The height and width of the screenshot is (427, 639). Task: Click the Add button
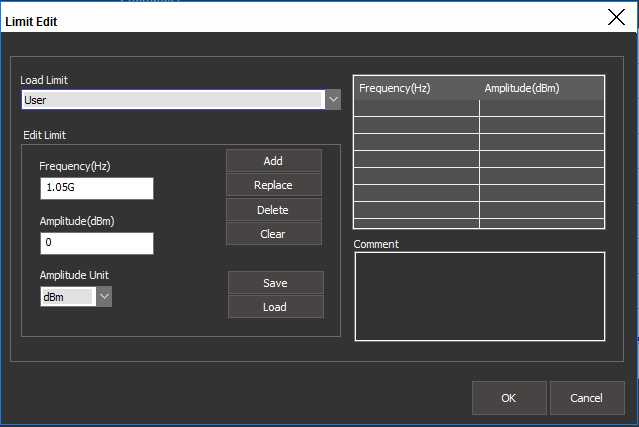(x=273, y=161)
